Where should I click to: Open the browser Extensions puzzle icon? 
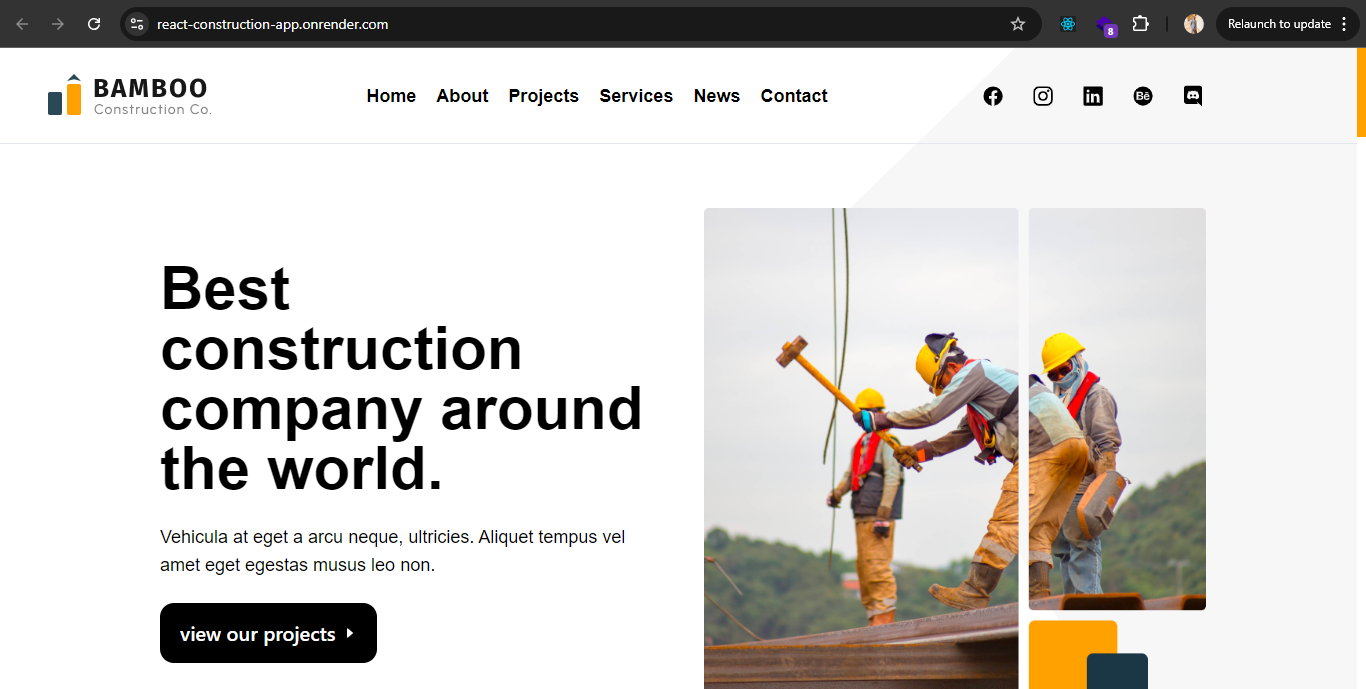tap(1140, 24)
